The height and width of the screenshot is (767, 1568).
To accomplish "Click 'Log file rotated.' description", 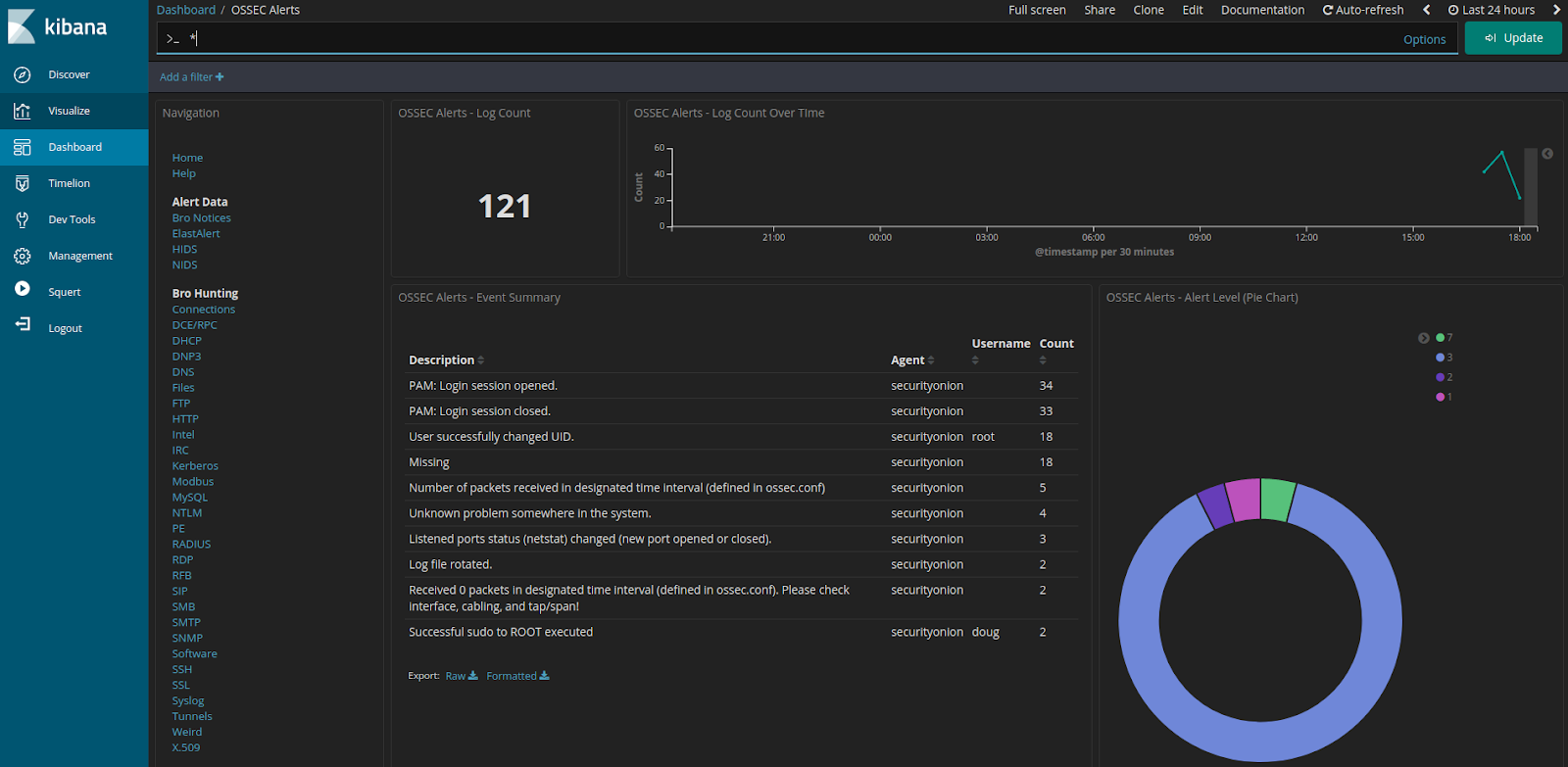I will (451, 564).
